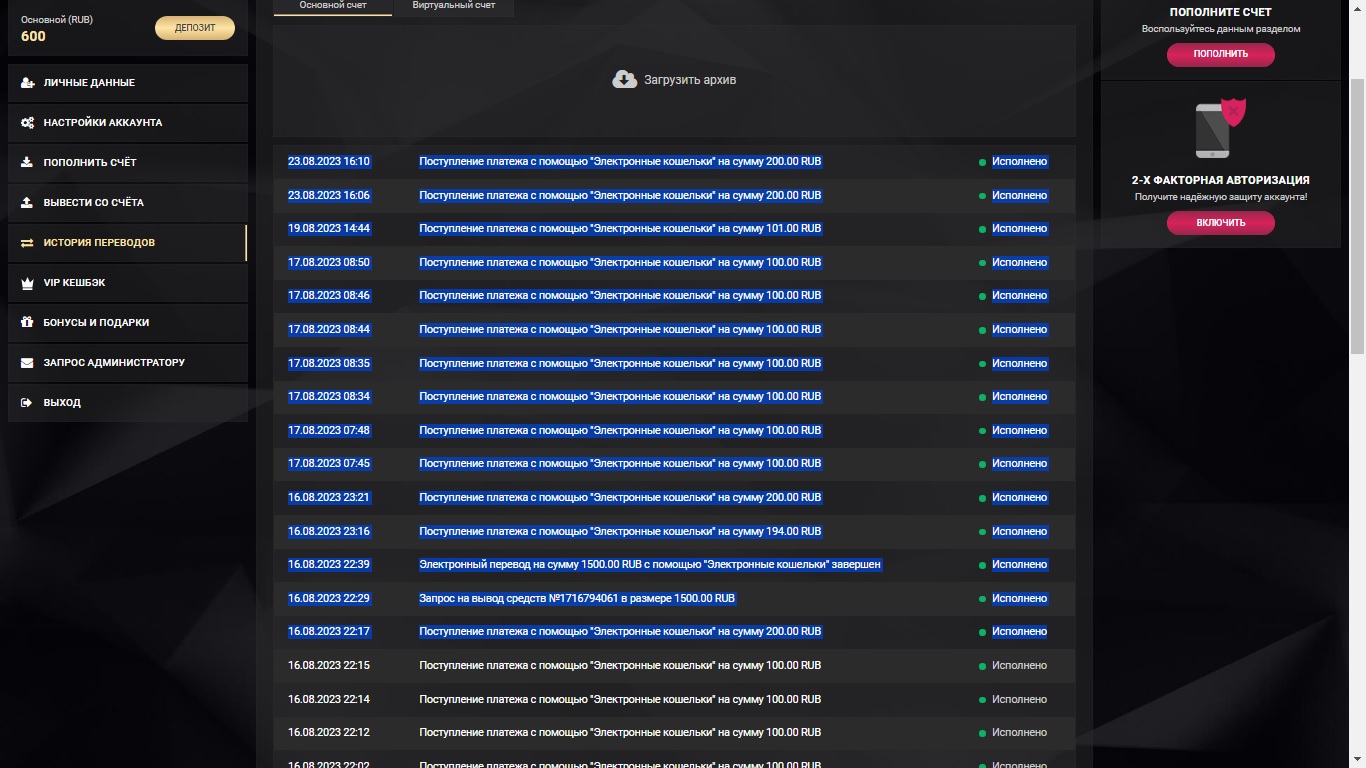Screen dimensions: 1366x768
Task: Log out via Выход
Action: pos(128,403)
